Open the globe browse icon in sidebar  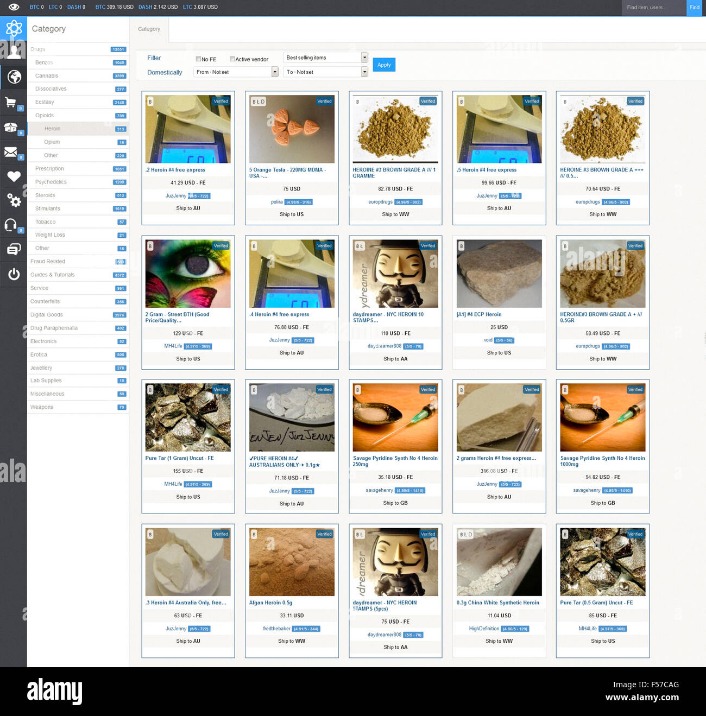14,76
